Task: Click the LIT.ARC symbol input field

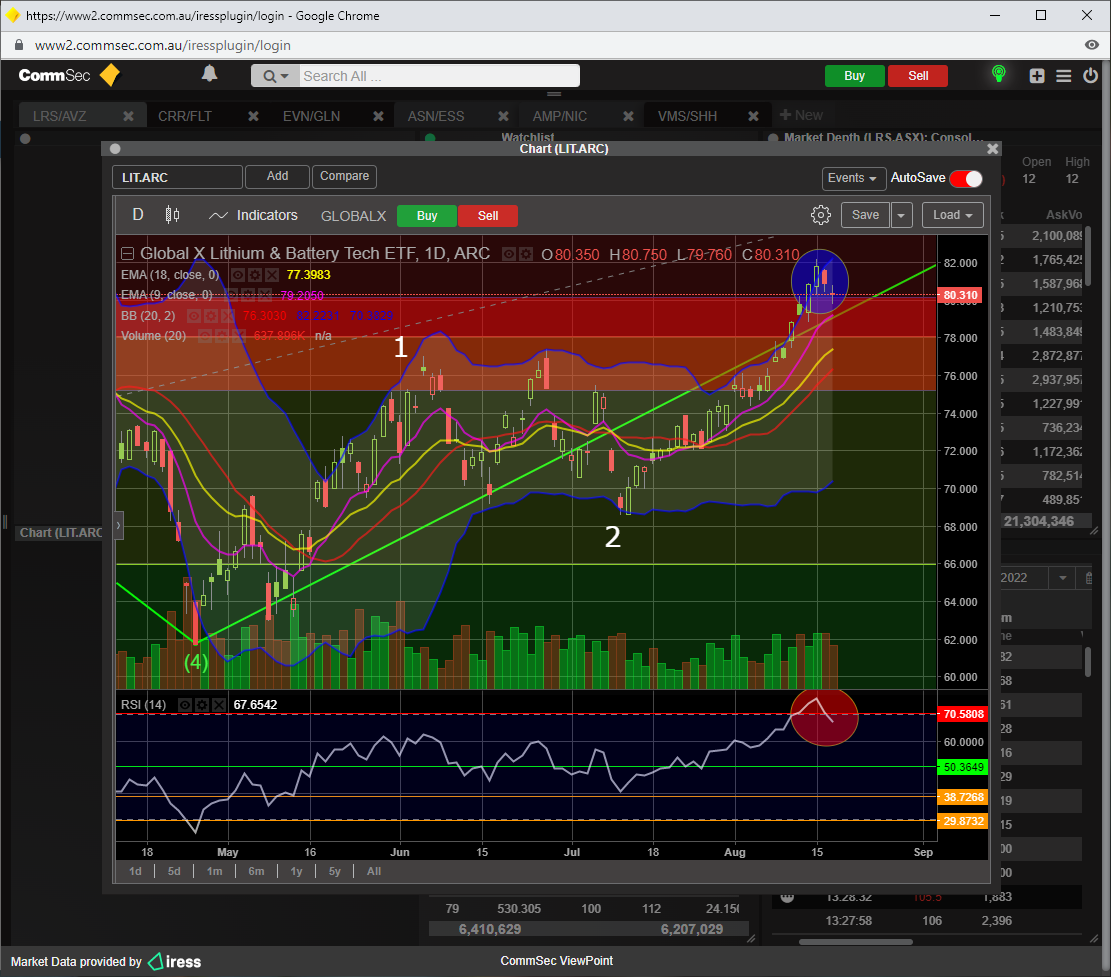Action: click(177, 177)
